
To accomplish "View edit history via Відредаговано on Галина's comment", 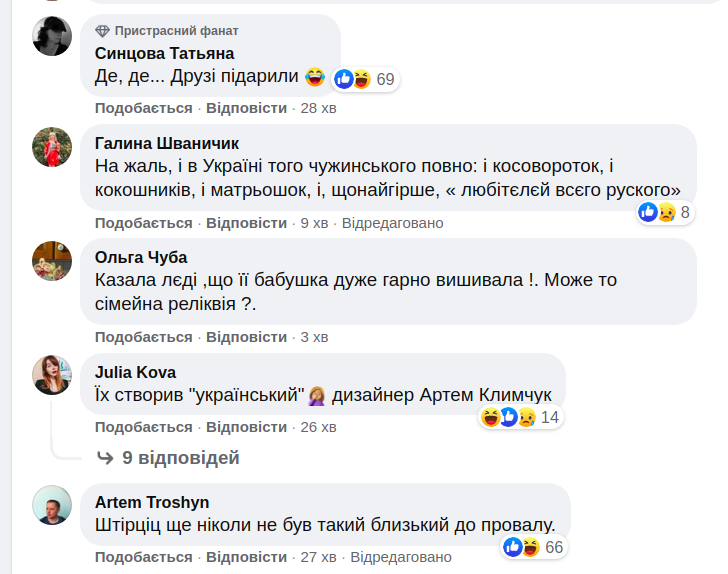I will pos(392,223).
